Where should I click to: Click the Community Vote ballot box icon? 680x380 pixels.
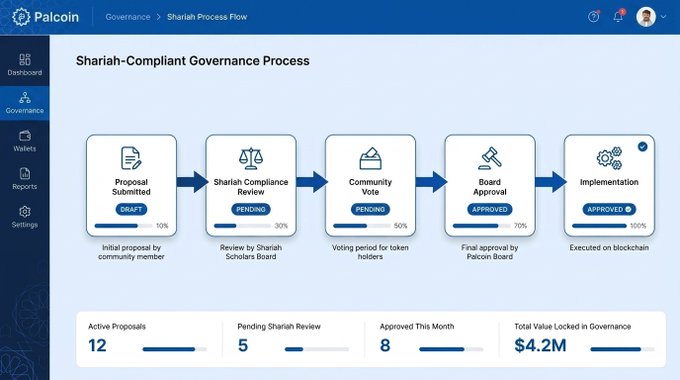point(370,158)
